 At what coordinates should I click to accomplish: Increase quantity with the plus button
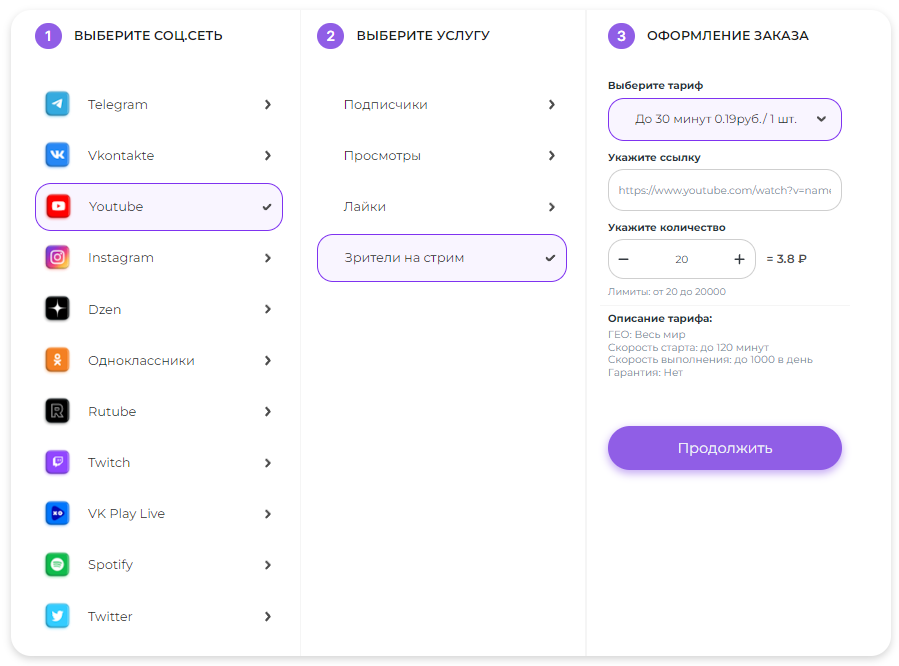click(x=739, y=259)
